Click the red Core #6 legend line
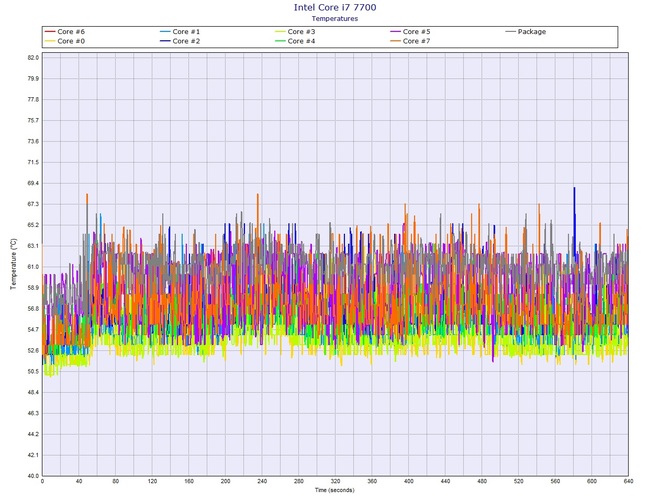Image resolution: width=670 pixels, height=502 pixels. (50, 32)
